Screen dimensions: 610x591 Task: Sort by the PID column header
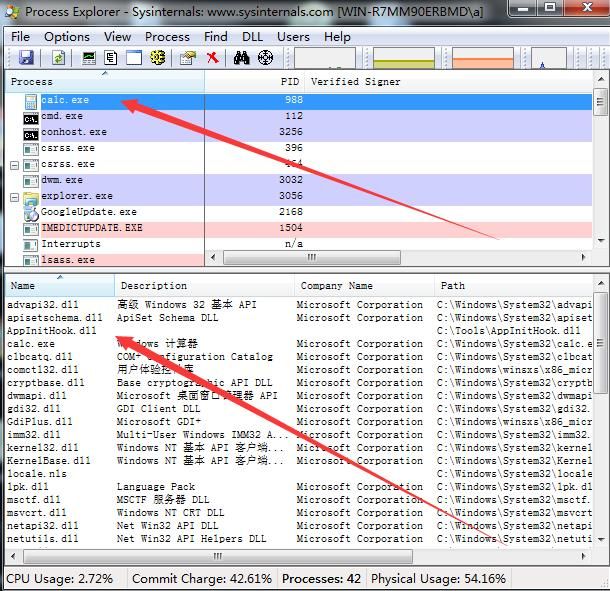point(254,82)
